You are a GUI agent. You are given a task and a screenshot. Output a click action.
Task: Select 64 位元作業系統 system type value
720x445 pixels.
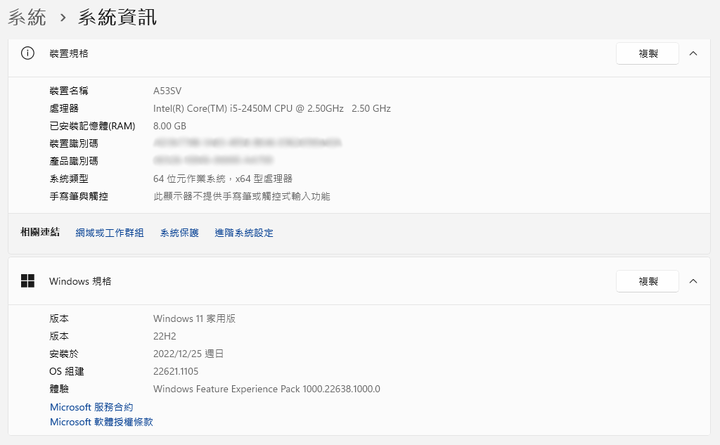point(223,179)
